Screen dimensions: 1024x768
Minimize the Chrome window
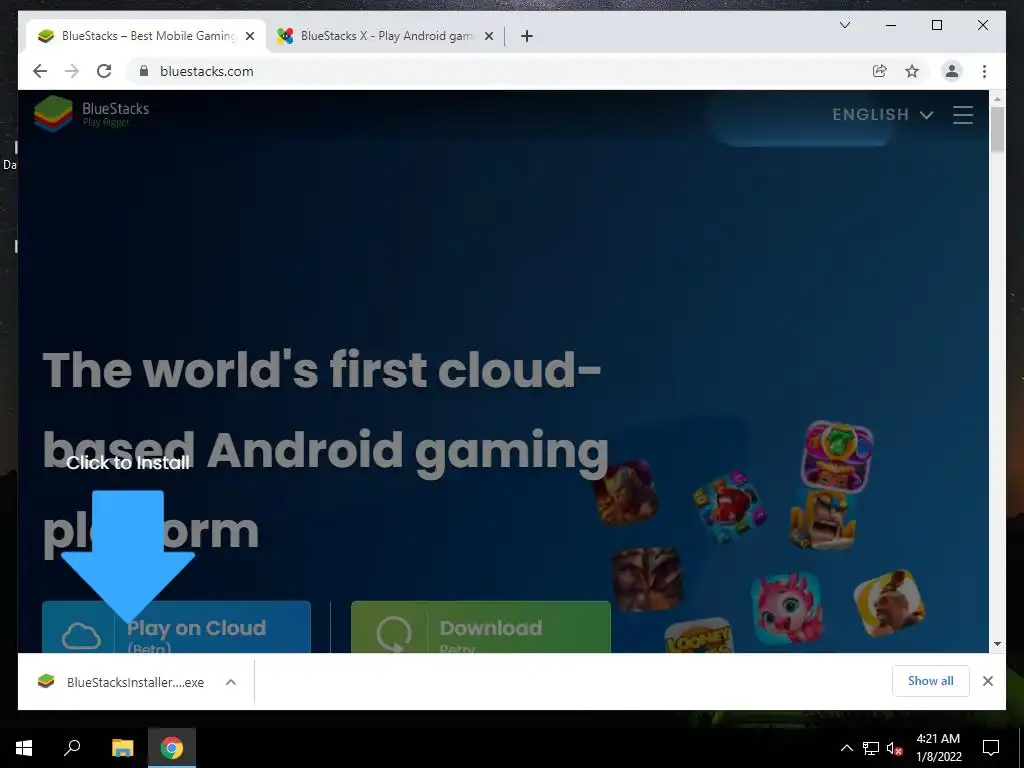click(891, 25)
